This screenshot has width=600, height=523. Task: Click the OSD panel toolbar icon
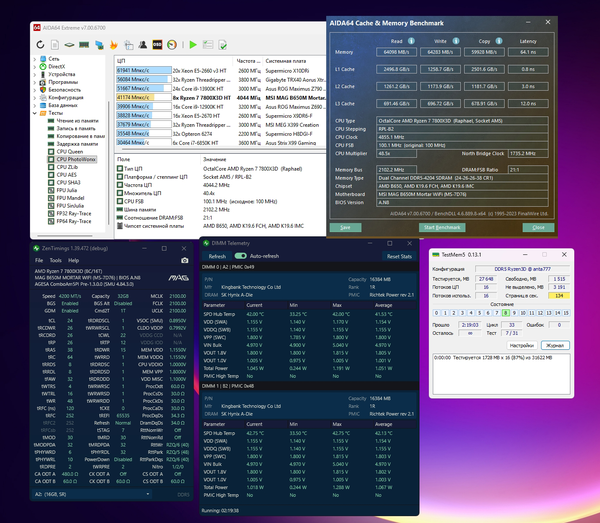pos(157,45)
